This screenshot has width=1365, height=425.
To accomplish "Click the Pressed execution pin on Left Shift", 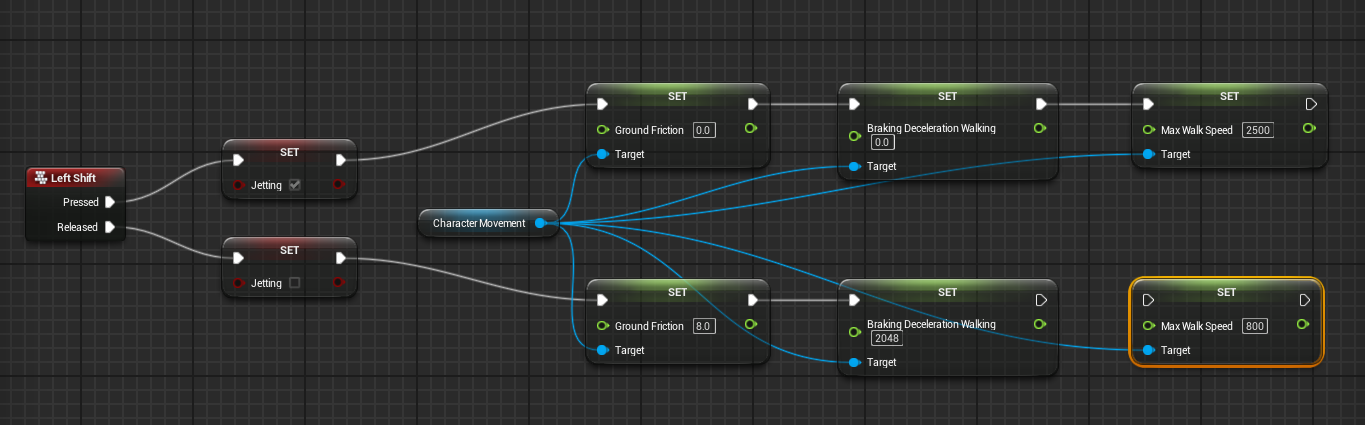I will tap(110, 202).
